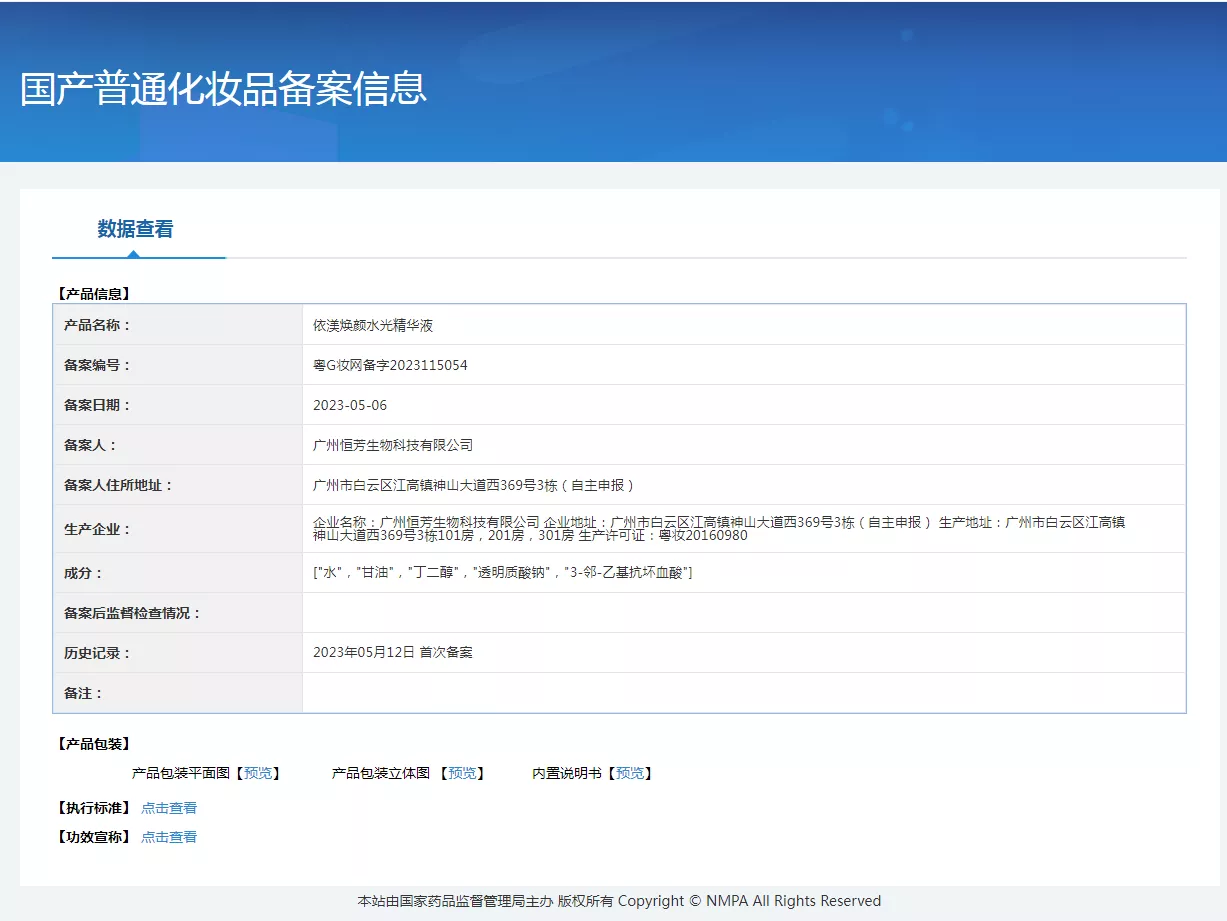Click the NMPA copyright footer text
Viewport: 1227px width, 921px height.
click(619, 901)
